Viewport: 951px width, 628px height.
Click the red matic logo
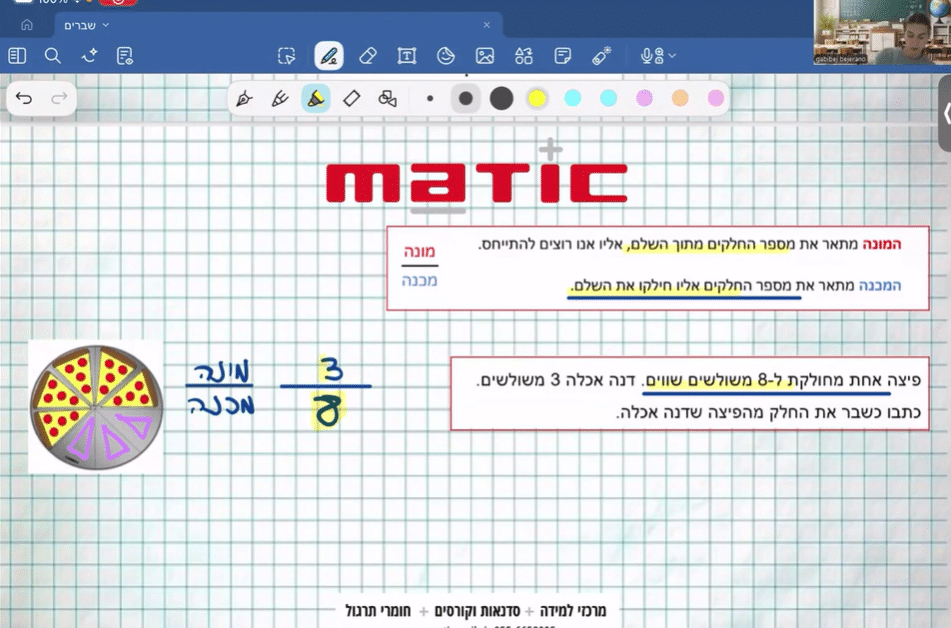tap(477, 182)
